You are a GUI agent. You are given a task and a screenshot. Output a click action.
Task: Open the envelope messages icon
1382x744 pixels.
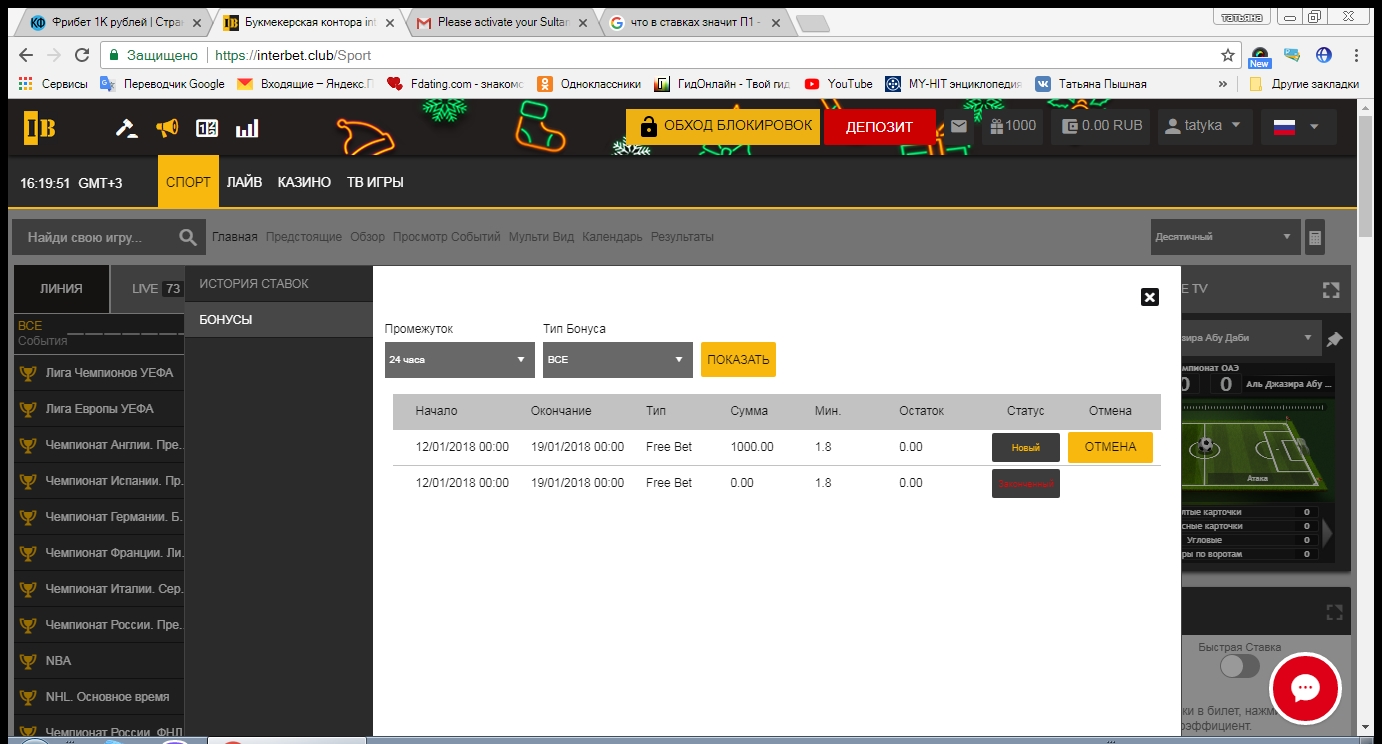959,127
